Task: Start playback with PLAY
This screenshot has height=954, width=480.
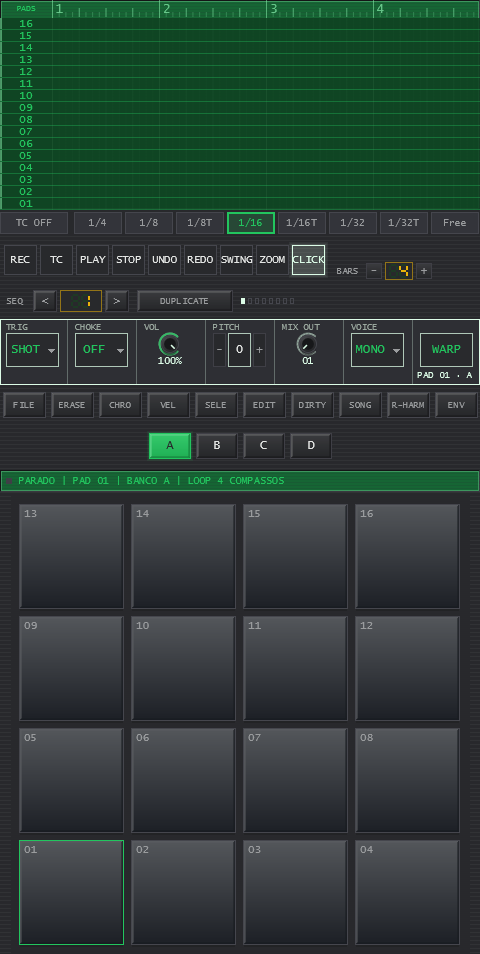Action: point(92,260)
